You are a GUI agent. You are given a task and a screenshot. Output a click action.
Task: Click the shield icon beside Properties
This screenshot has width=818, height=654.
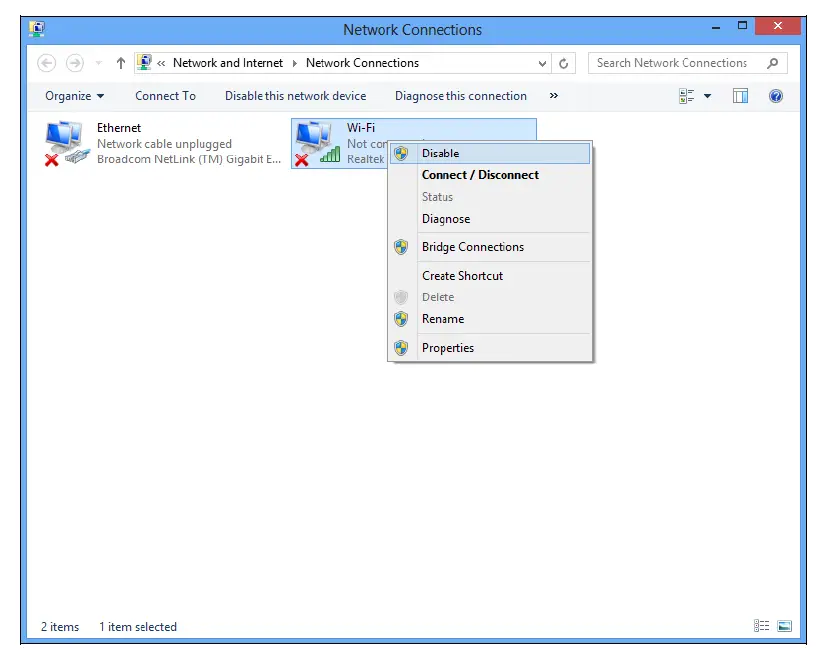coord(401,348)
